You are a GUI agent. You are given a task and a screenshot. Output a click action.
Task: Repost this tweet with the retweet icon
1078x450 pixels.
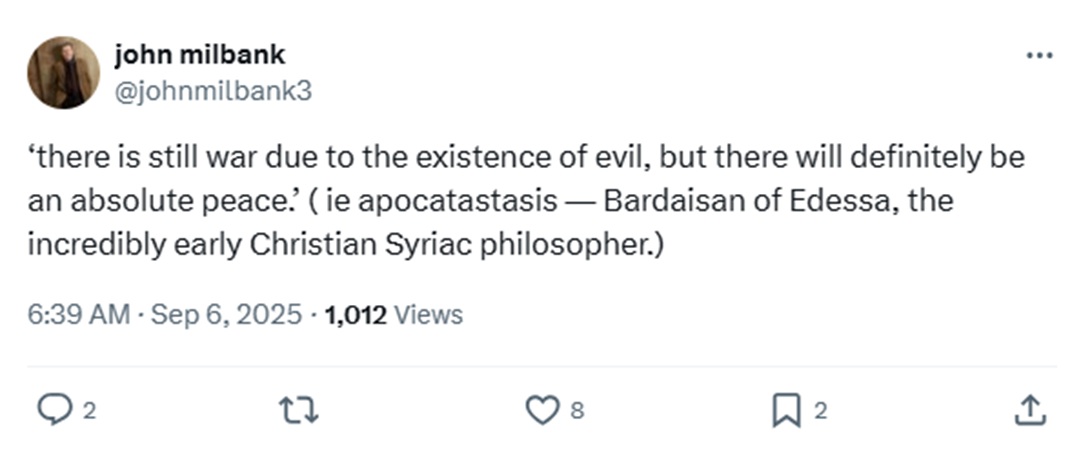click(298, 410)
